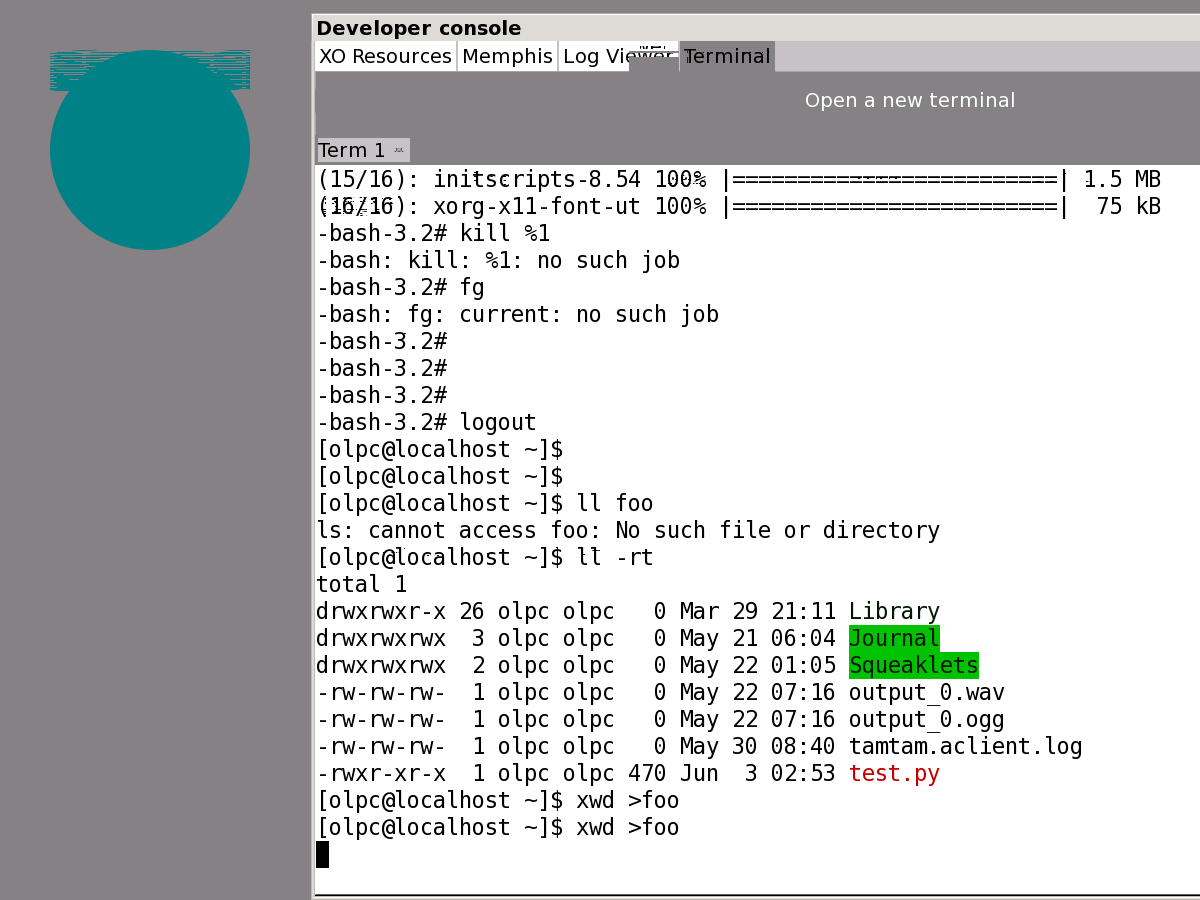Viewport: 1200px width, 900px height.
Task: Click the Library directory name
Action: click(x=894, y=611)
